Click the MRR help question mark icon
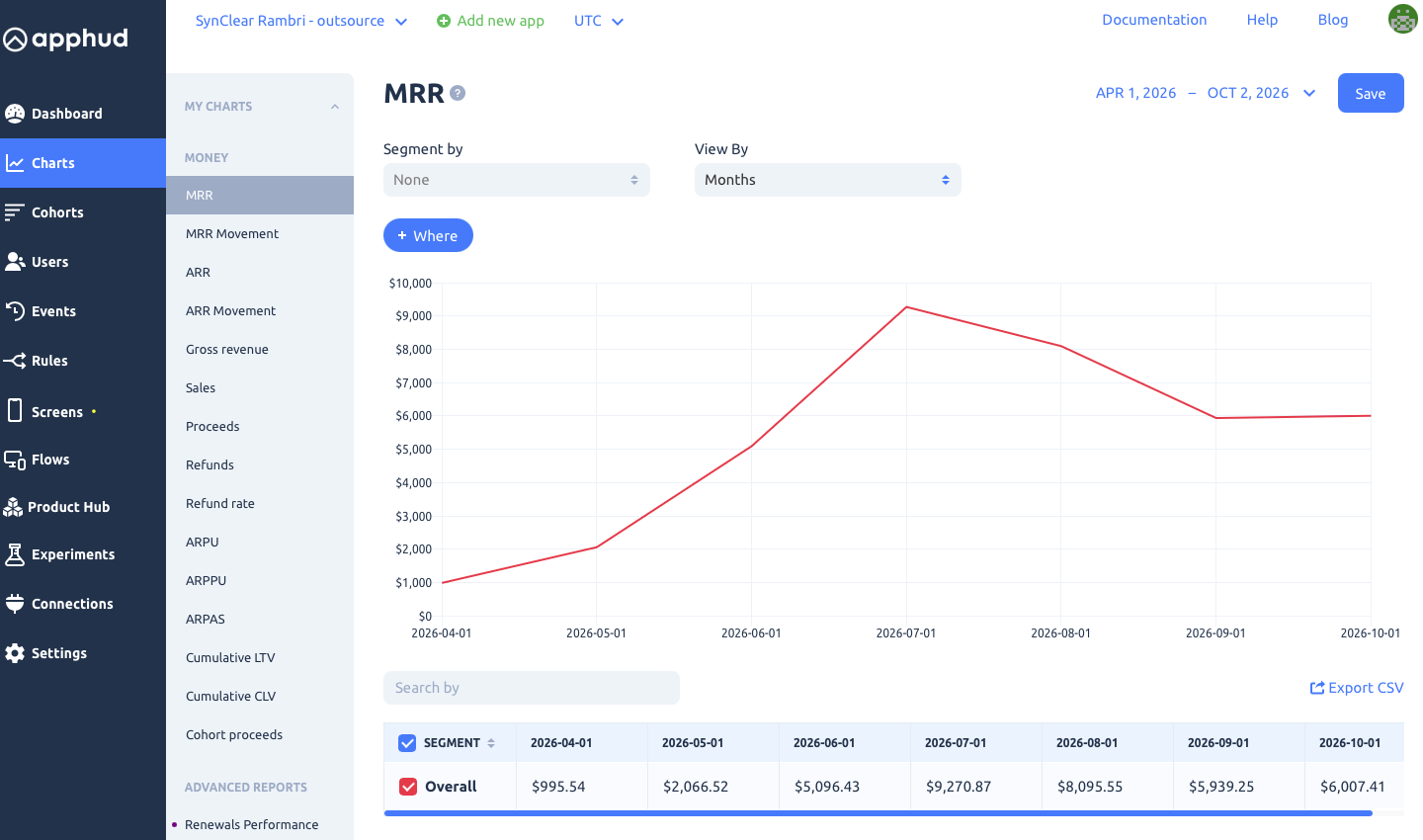 coord(458,93)
